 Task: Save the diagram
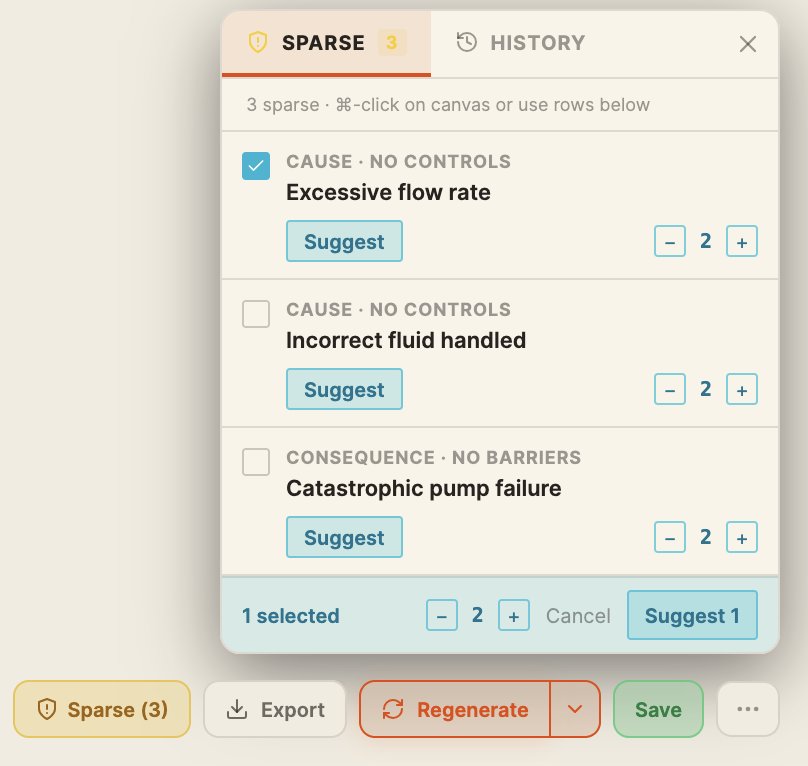658,709
